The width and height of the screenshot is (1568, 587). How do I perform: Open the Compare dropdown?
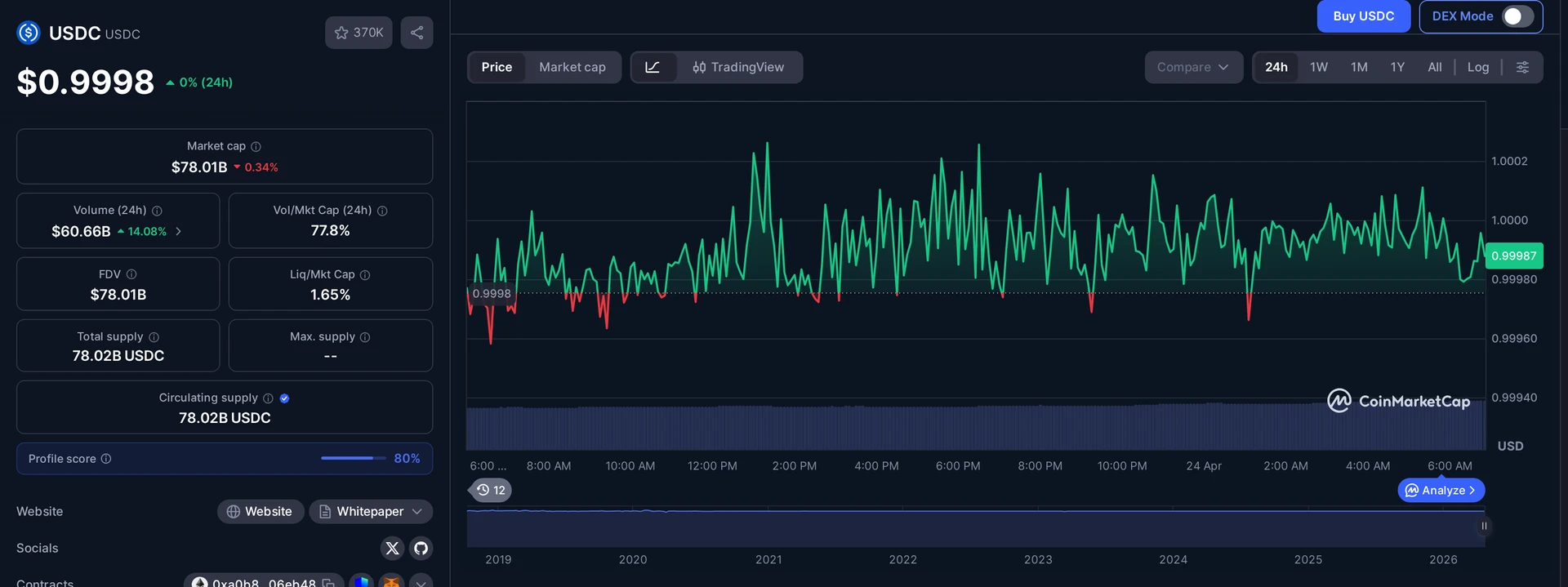coord(1193,67)
